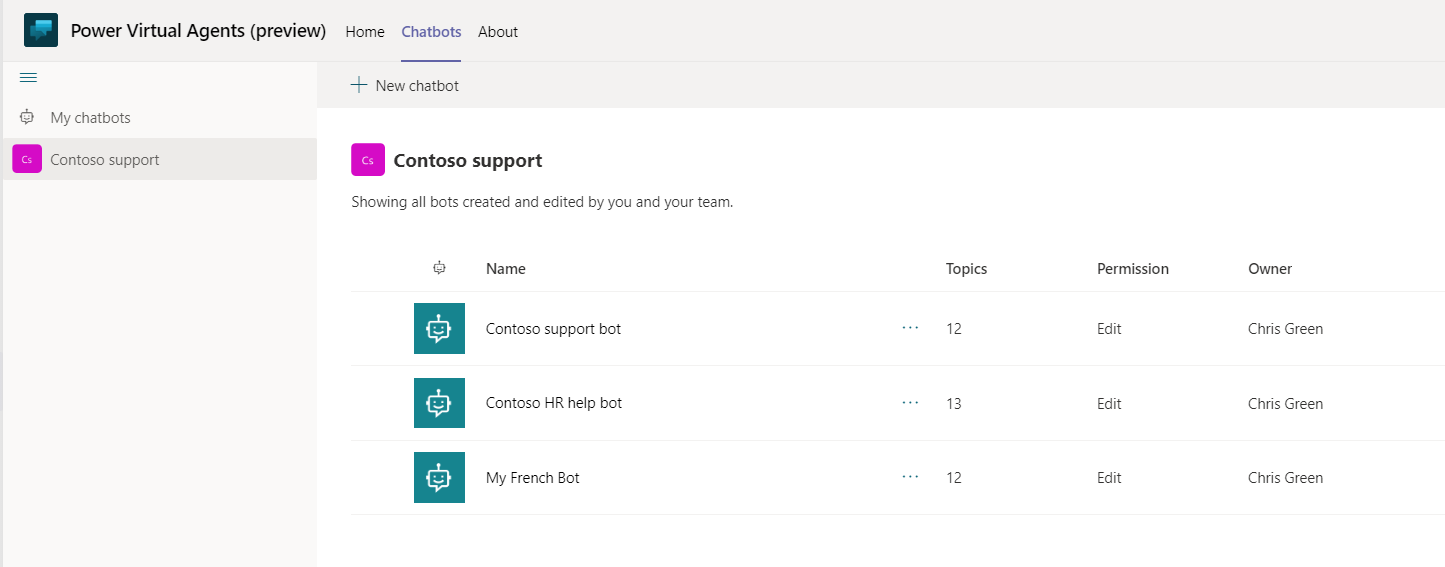Select My chatbots in the sidebar
The height and width of the screenshot is (567, 1445).
click(160, 117)
